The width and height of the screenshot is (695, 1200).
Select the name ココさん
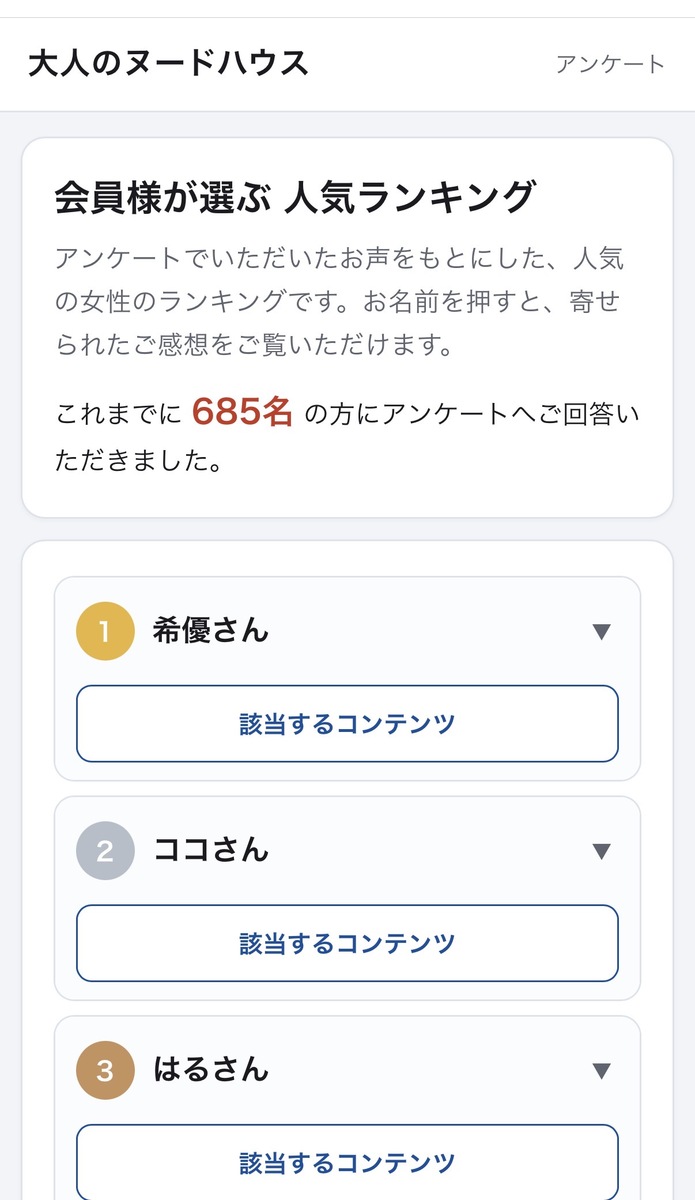[211, 851]
